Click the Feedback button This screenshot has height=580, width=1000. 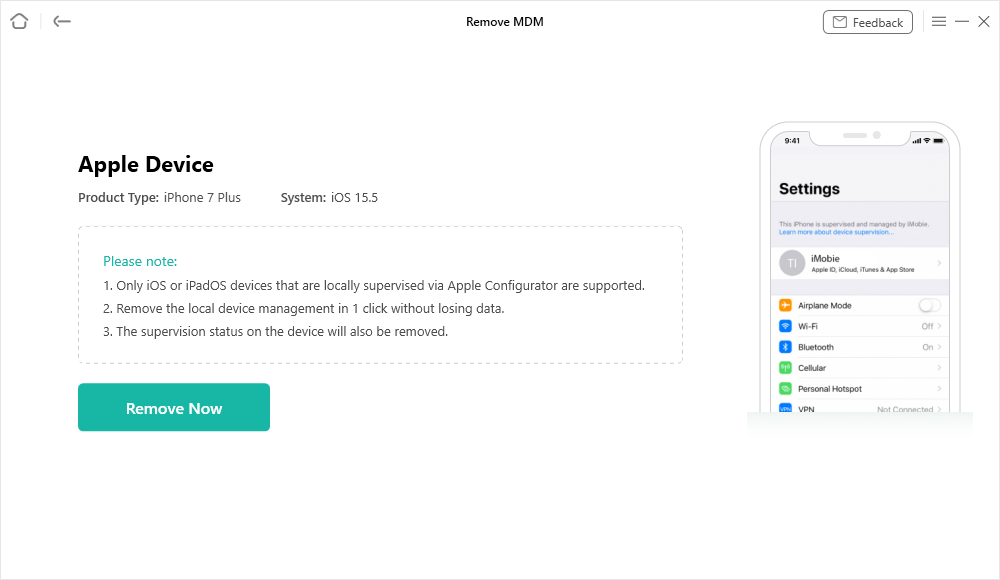(867, 22)
